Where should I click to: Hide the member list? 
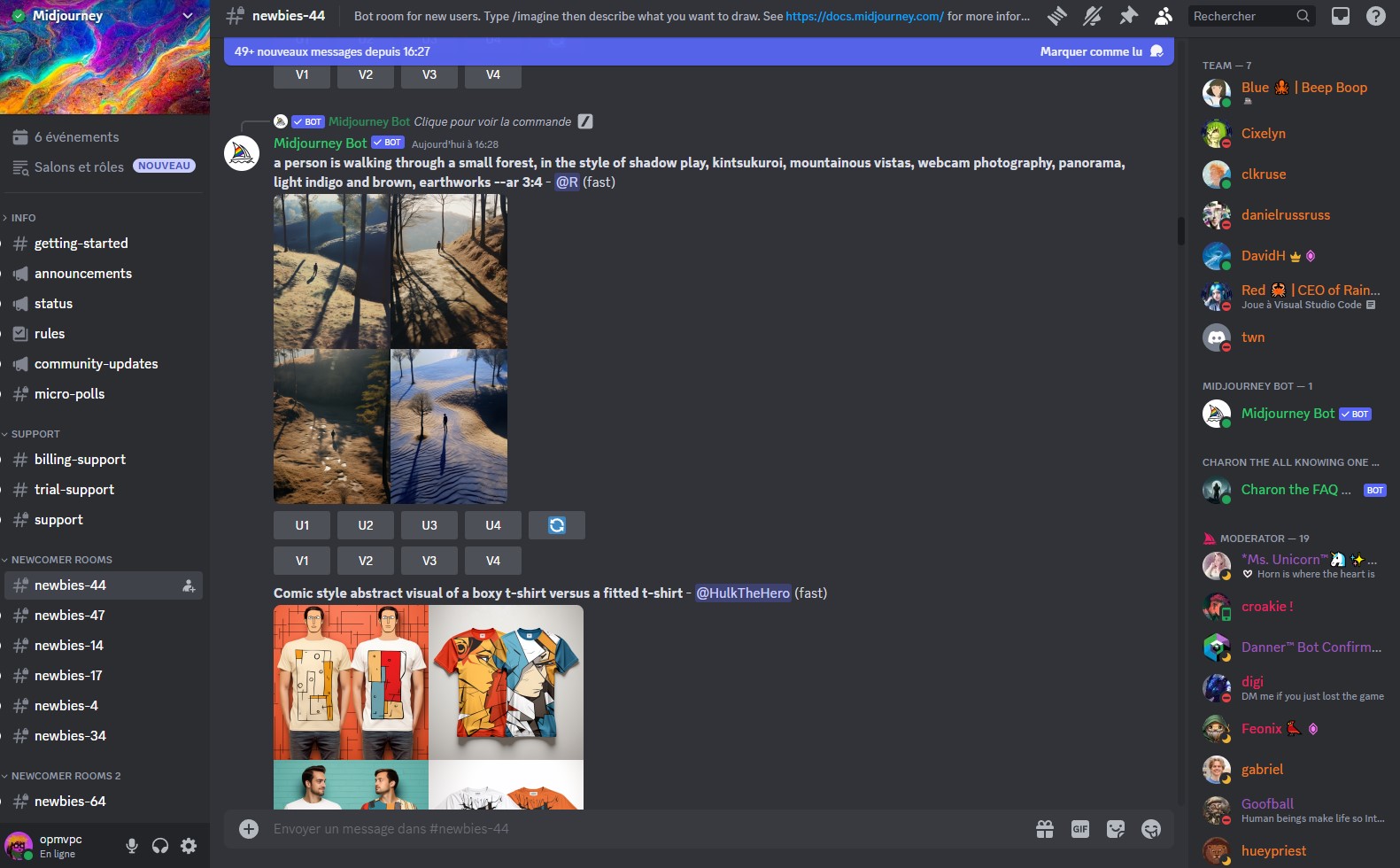point(1164,16)
